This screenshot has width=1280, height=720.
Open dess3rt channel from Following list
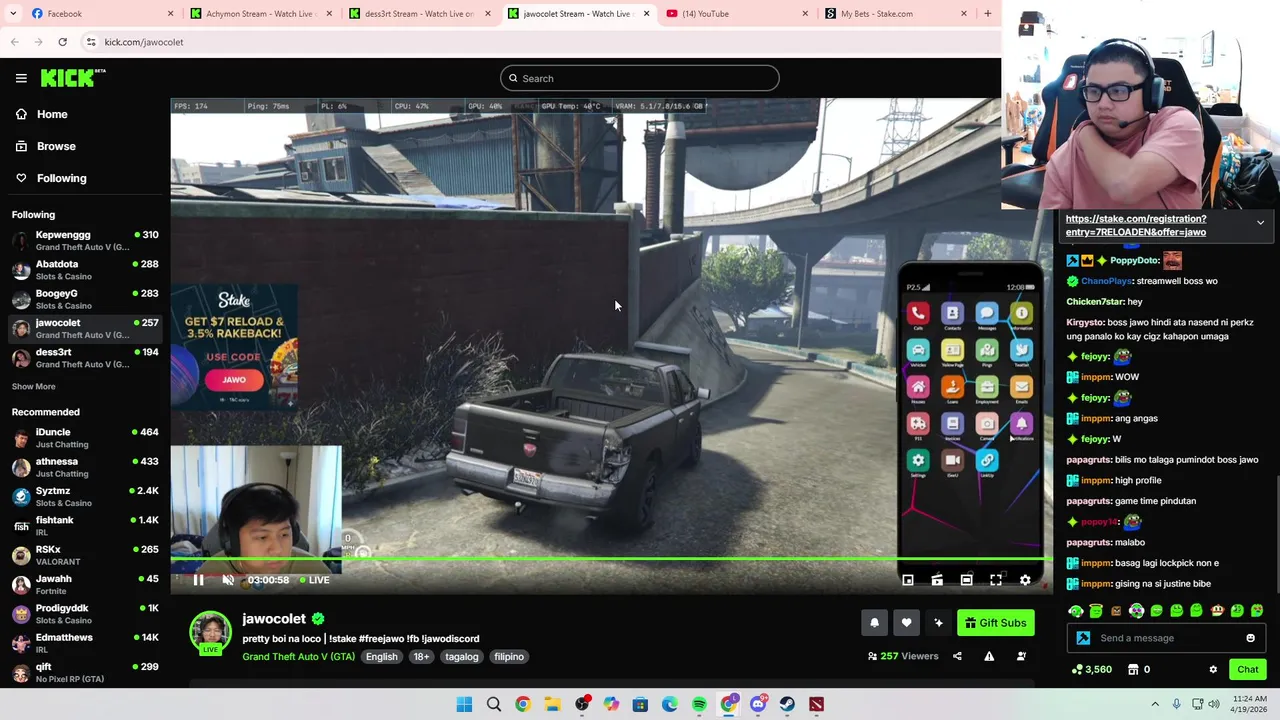point(85,358)
